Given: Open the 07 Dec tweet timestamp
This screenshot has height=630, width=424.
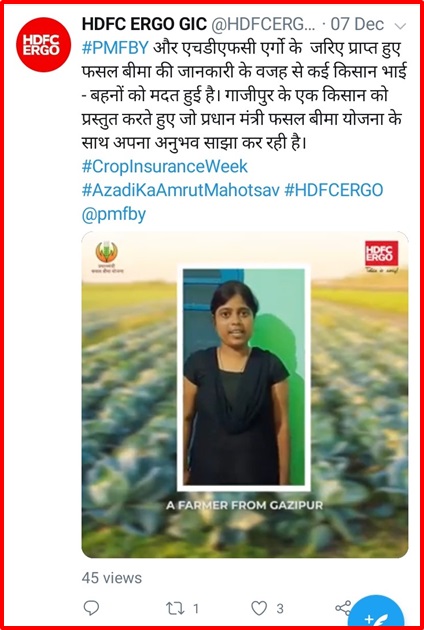Looking at the screenshot, I should (357, 25).
